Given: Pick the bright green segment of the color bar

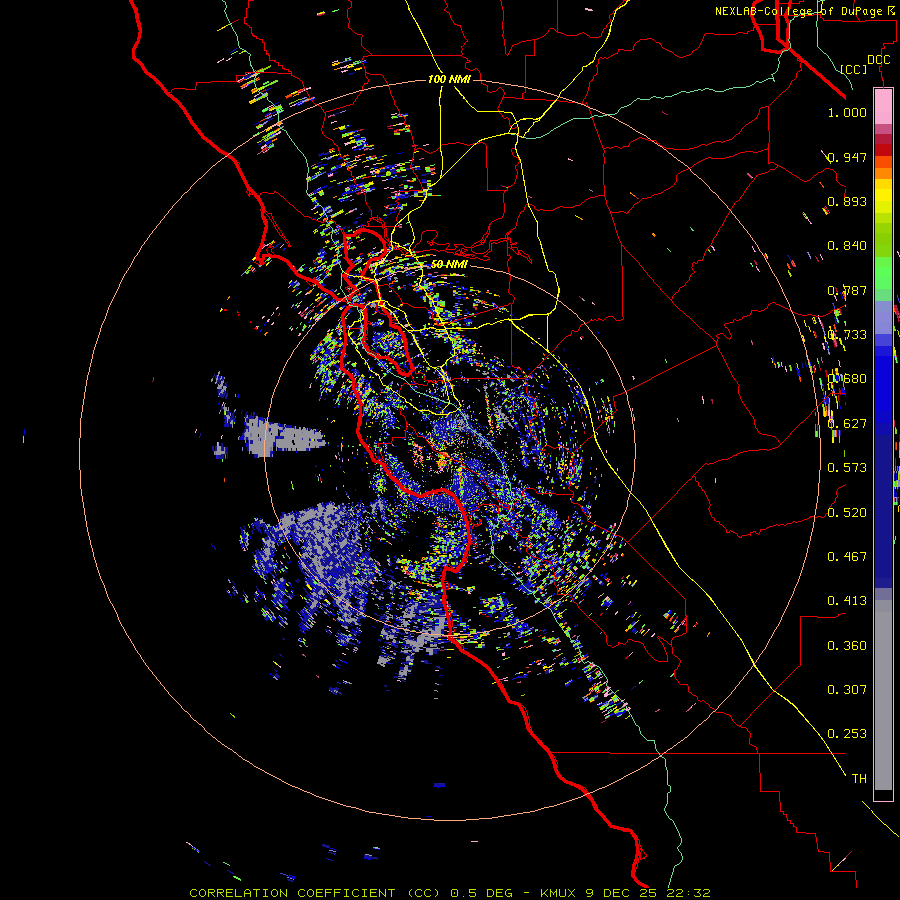Looking at the screenshot, I should point(883,273).
